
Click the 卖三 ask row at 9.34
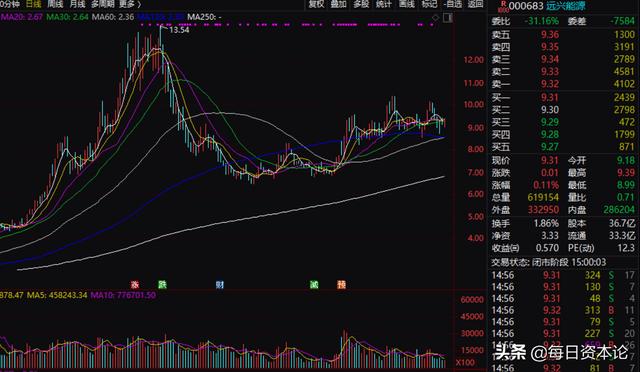pyautogui.click(x=563, y=59)
